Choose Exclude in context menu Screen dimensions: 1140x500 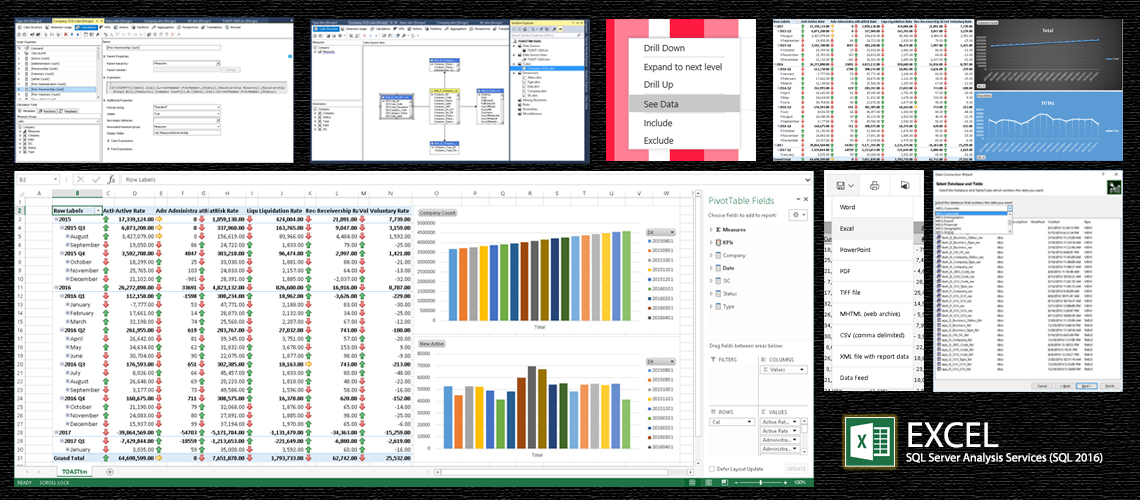659,140
